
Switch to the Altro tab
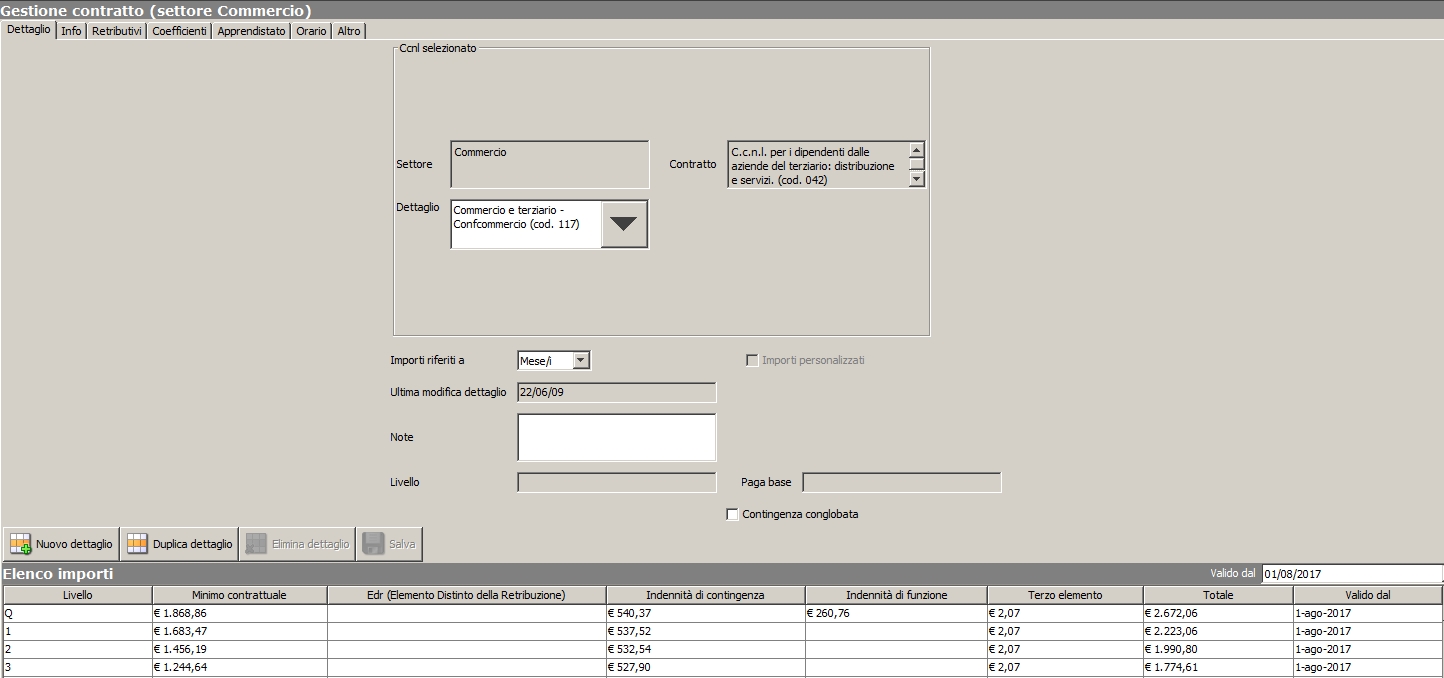(349, 31)
